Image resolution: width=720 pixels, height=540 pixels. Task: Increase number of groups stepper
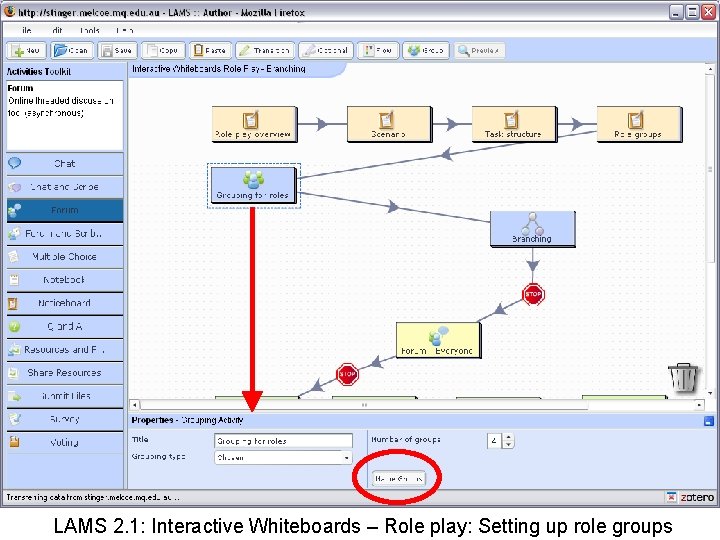[x=508, y=437]
